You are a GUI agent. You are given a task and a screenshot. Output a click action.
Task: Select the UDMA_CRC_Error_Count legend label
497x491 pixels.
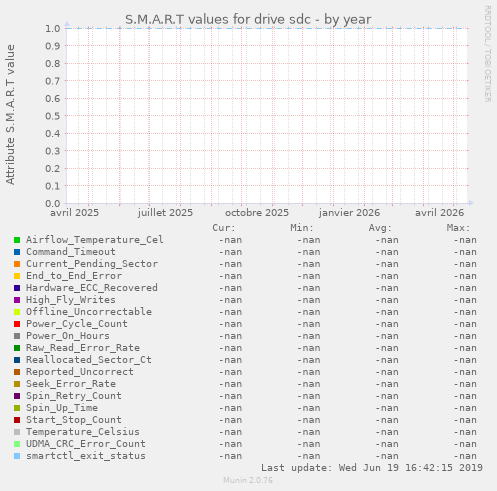click(86, 444)
